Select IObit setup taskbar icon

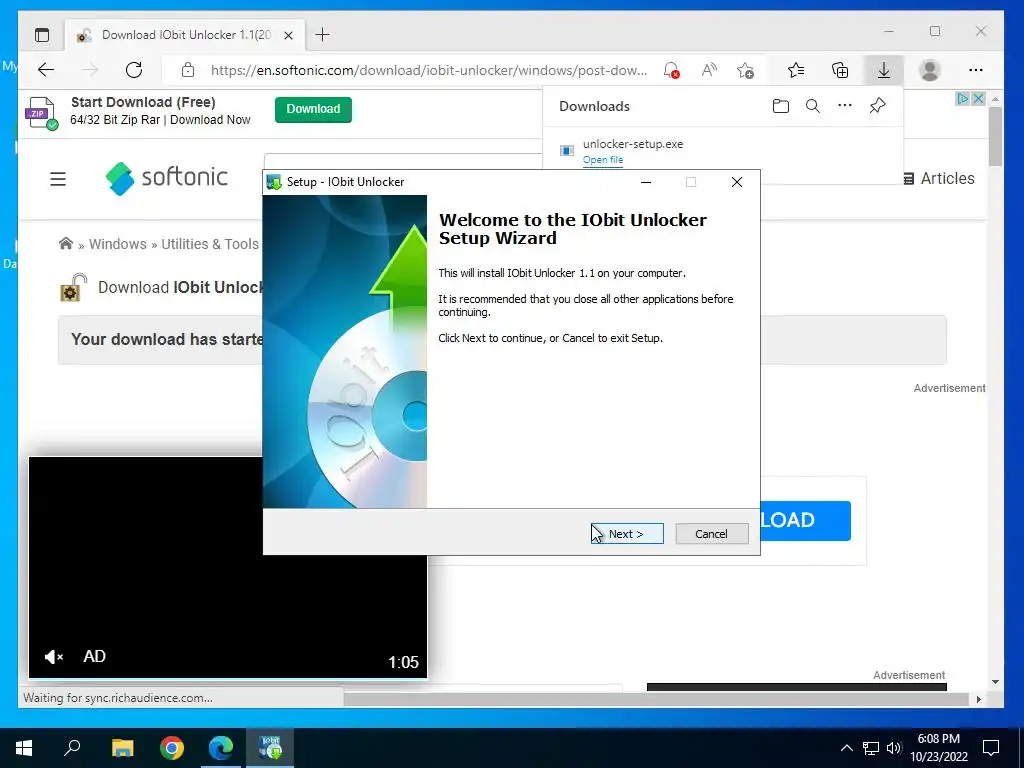tap(270, 748)
